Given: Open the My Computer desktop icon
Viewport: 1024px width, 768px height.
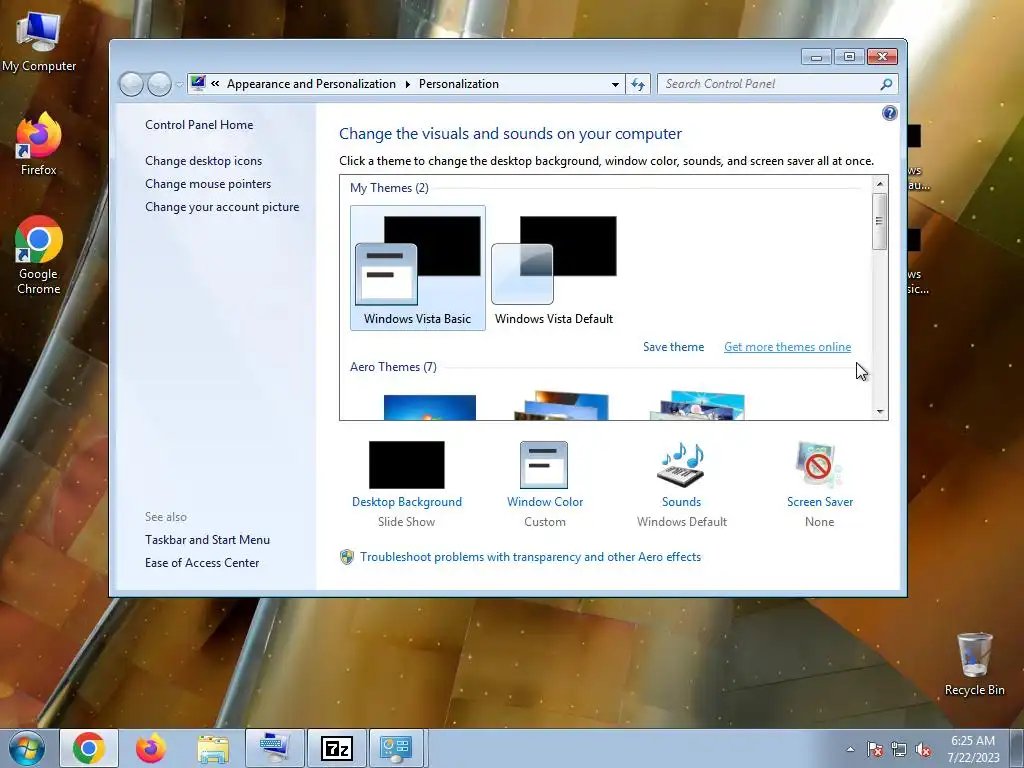Looking at the screenshot, I should point(38,42).
